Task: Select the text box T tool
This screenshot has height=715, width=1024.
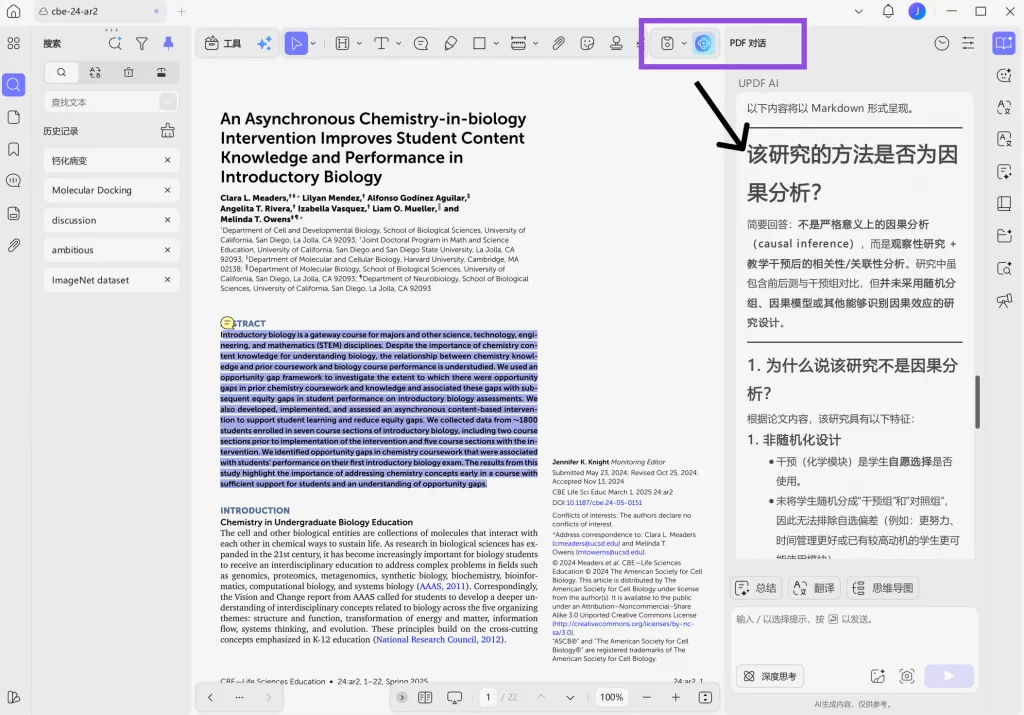Action: pos(381,44)
